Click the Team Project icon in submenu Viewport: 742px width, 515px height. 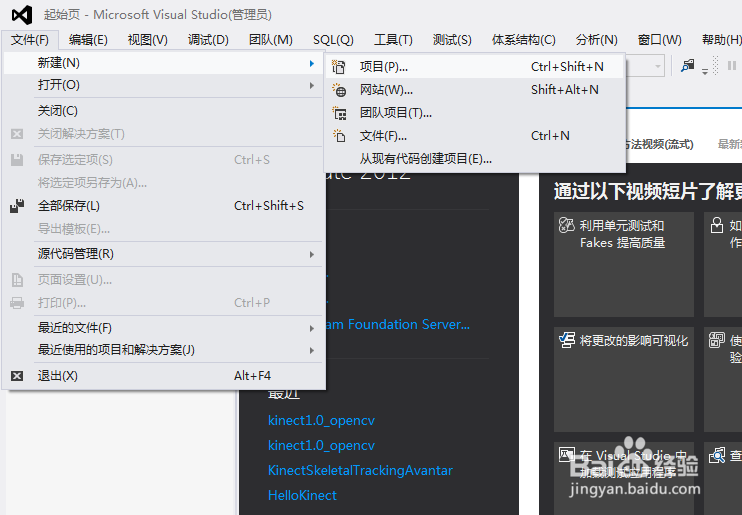339,113
